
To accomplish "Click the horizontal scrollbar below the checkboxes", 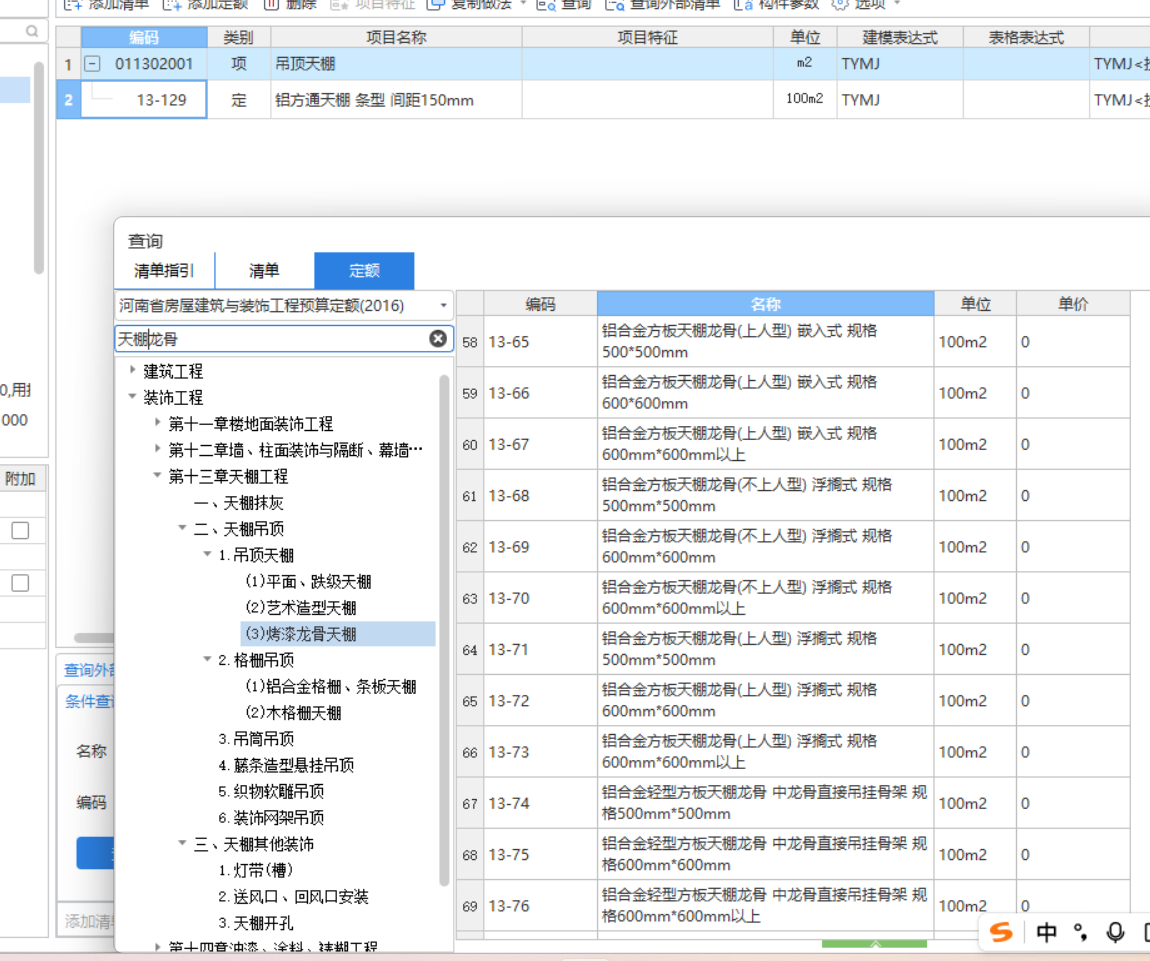I will coord(94,637).
